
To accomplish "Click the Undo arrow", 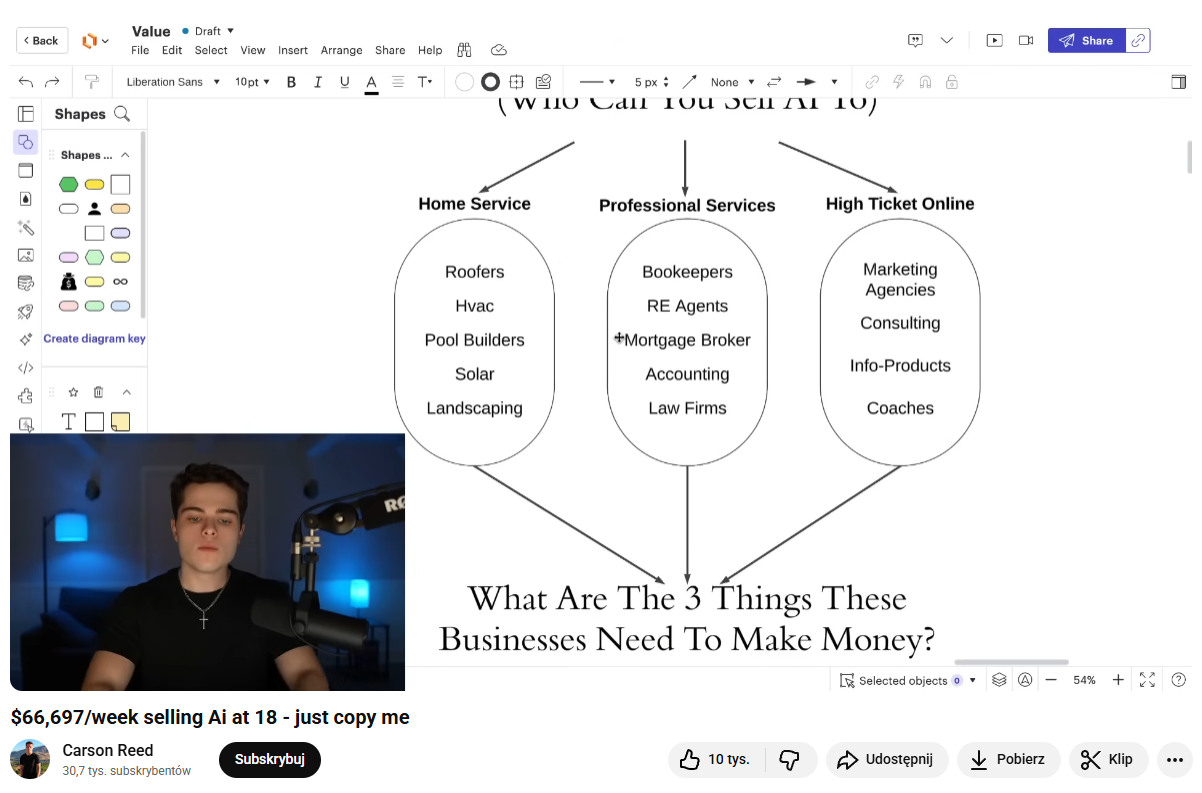I will (25, 82).
